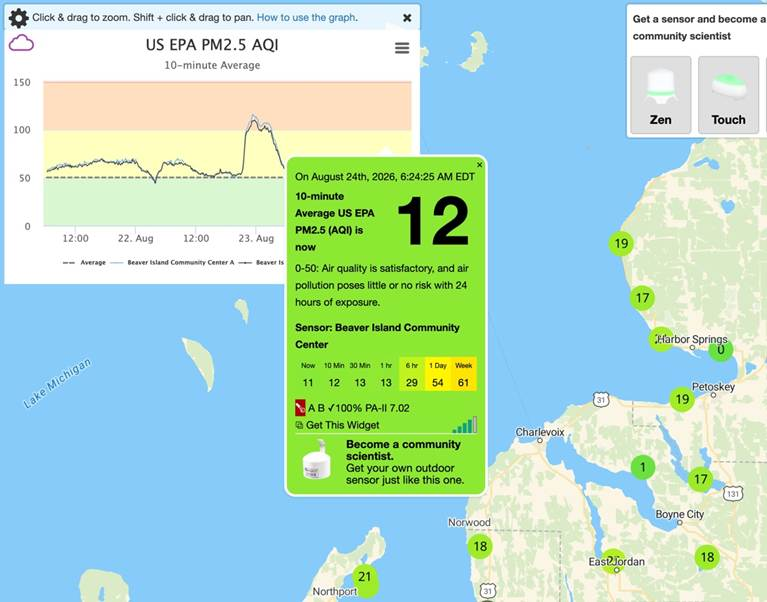Click the Charlevoix town label on map
The height and width of the screenshot is (602, 767).
[x=540, y=432]
